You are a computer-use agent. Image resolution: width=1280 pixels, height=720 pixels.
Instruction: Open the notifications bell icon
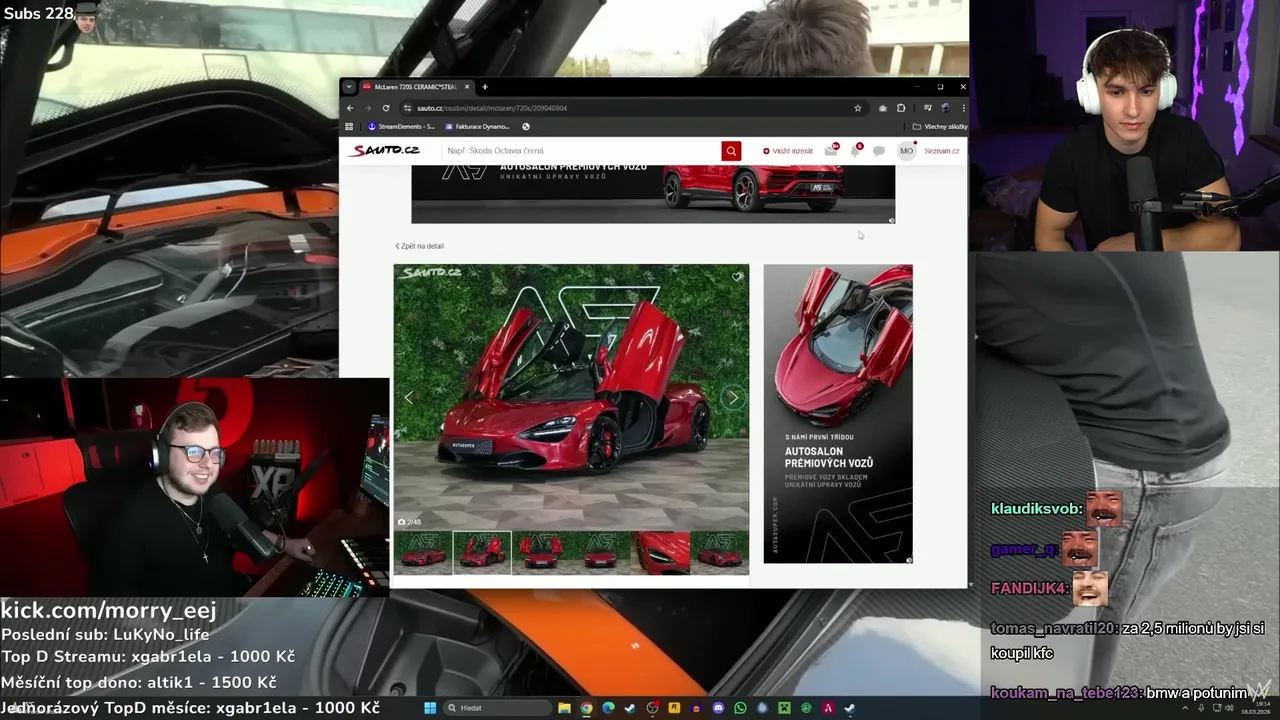[x=855, y=151]
